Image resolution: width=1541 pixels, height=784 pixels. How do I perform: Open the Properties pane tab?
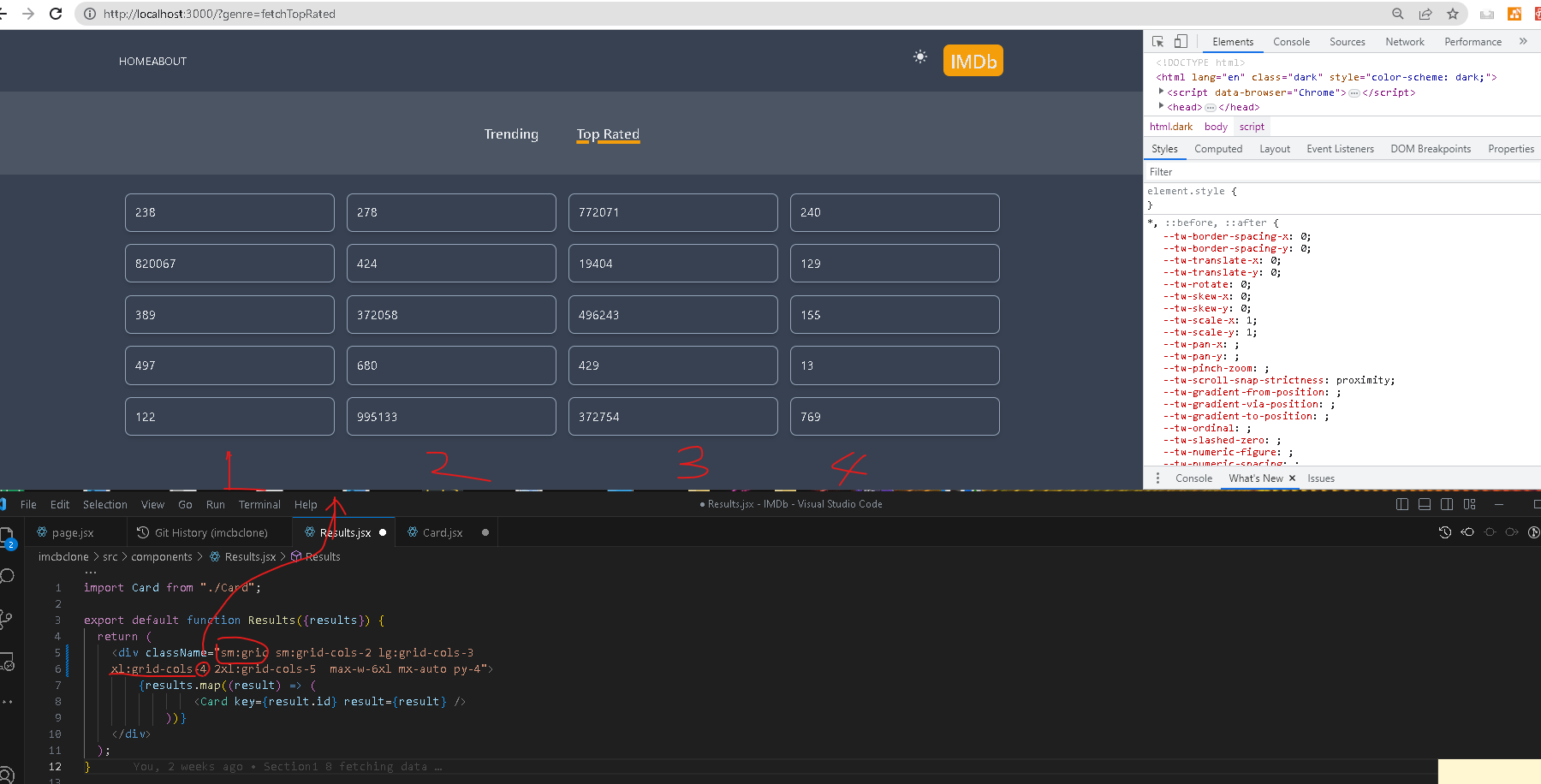click(1511, 149)
